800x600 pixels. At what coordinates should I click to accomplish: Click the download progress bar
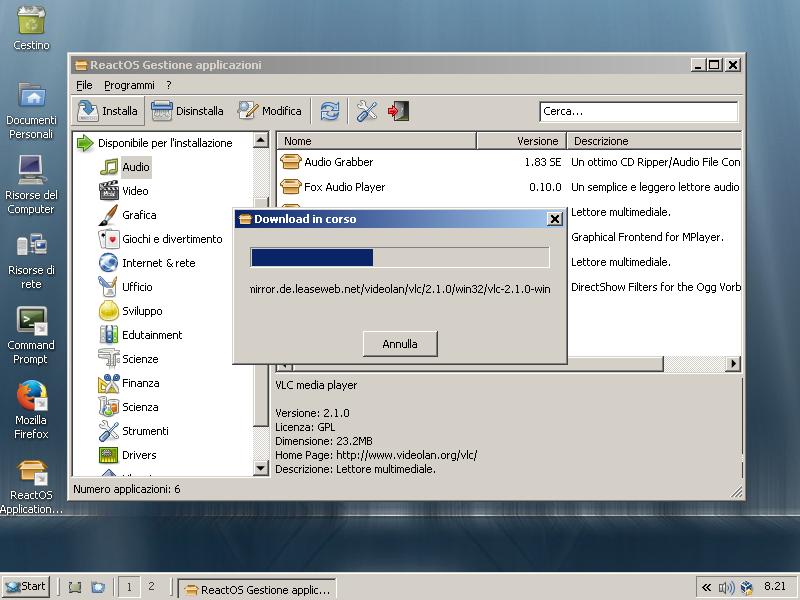click(x=400, y=258)
